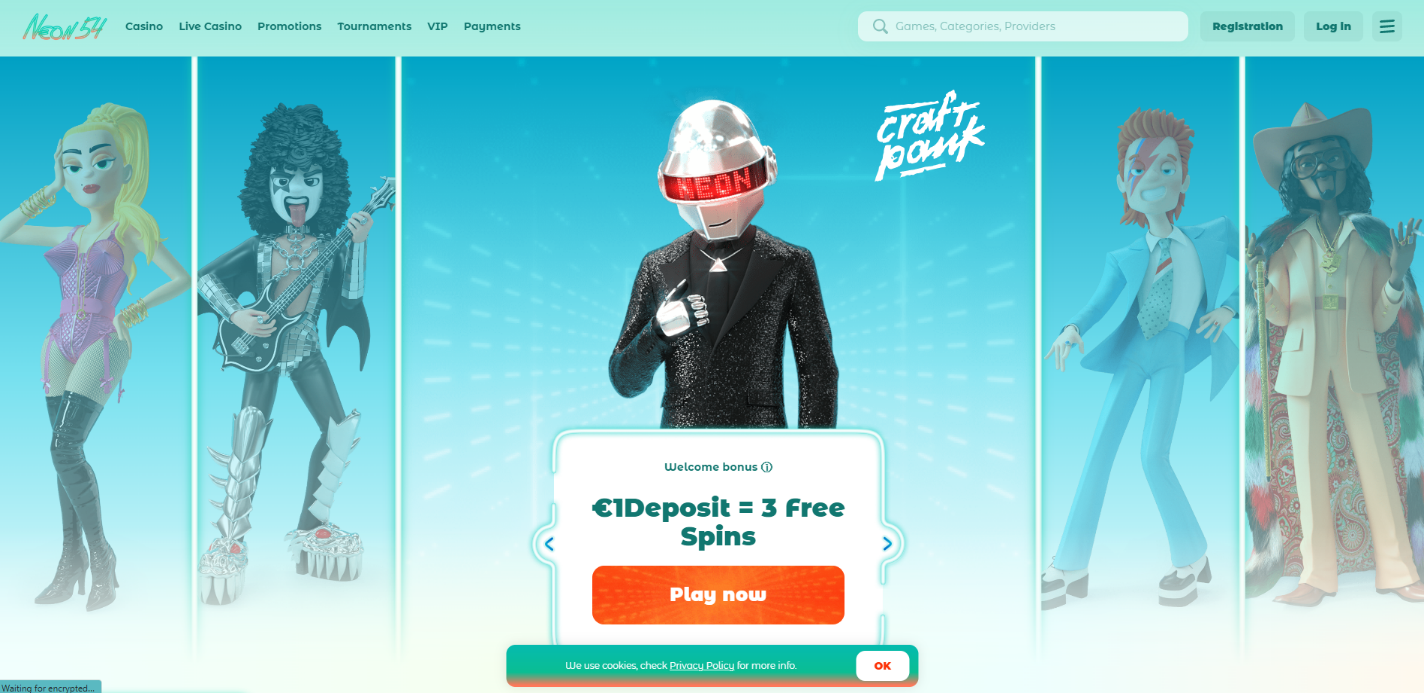Click the Welcome bonus info icon
The width and height of the screenshot is (1424, 693).
click(767, 467)
